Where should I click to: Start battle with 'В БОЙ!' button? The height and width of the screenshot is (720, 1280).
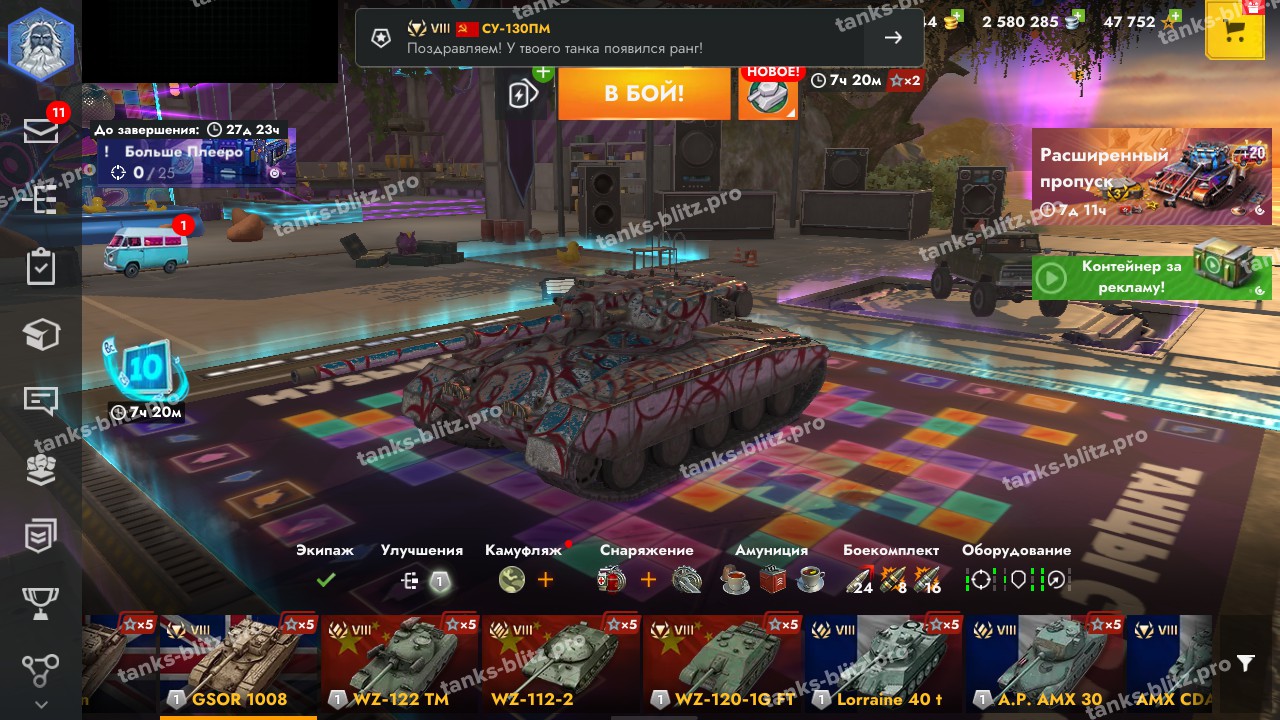point(644,93)
